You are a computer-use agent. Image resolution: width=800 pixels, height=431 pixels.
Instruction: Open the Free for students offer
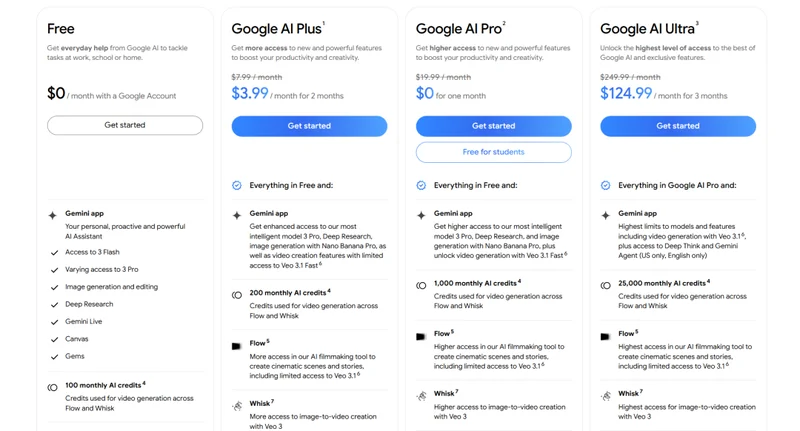tap(493, 152)
